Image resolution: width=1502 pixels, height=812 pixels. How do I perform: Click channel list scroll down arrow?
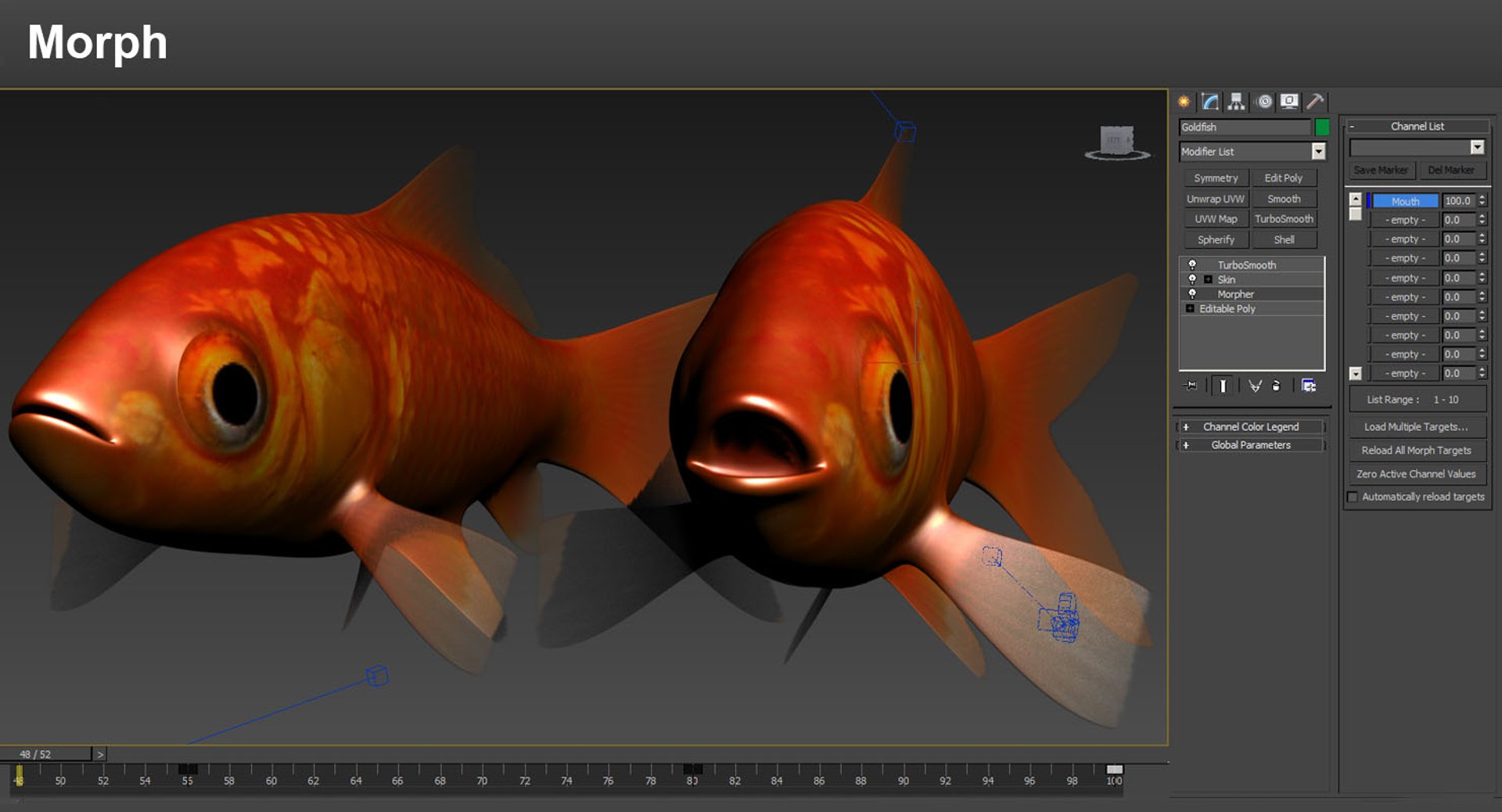(x=1356, y=374)
